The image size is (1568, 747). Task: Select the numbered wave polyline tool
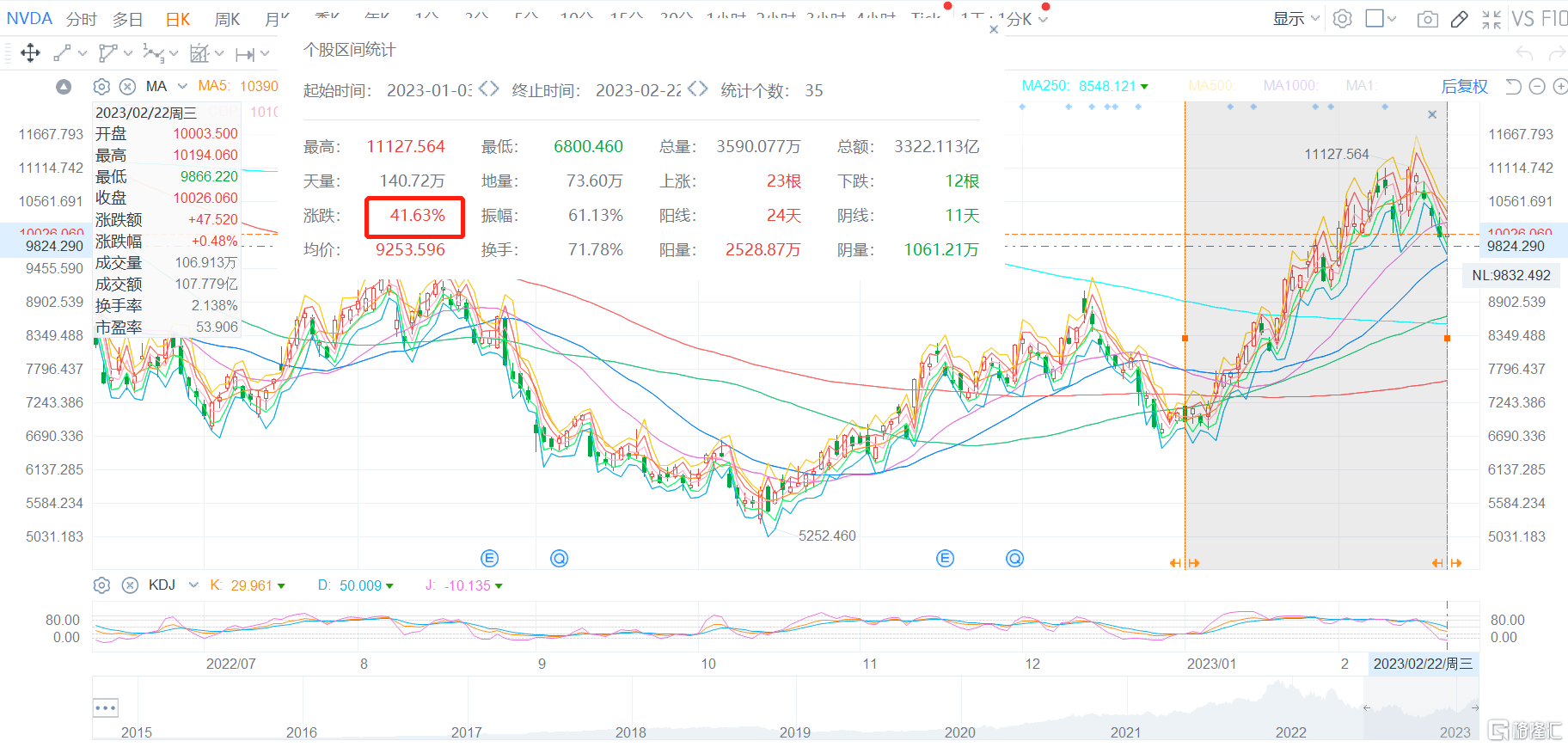coord(153,53)
